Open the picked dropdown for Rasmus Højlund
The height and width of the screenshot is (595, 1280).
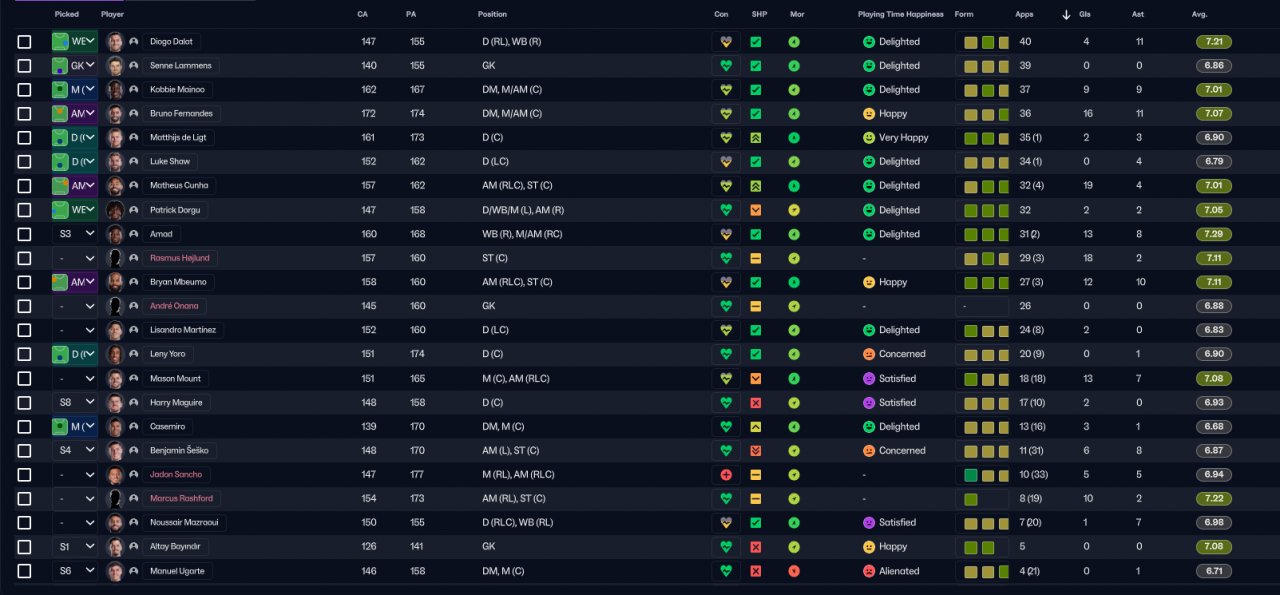pos(75,258)
